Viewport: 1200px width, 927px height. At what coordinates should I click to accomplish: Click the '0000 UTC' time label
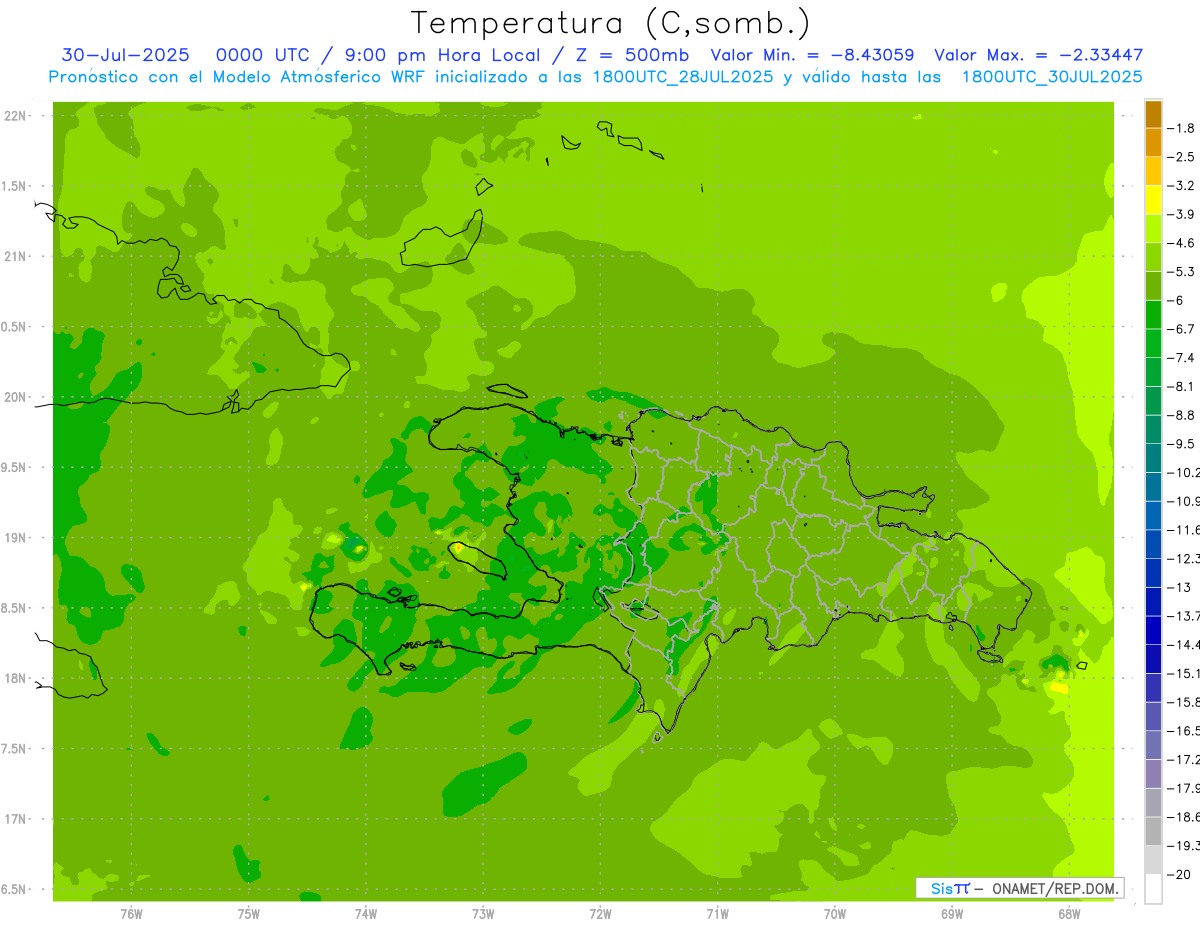point(266,55)
